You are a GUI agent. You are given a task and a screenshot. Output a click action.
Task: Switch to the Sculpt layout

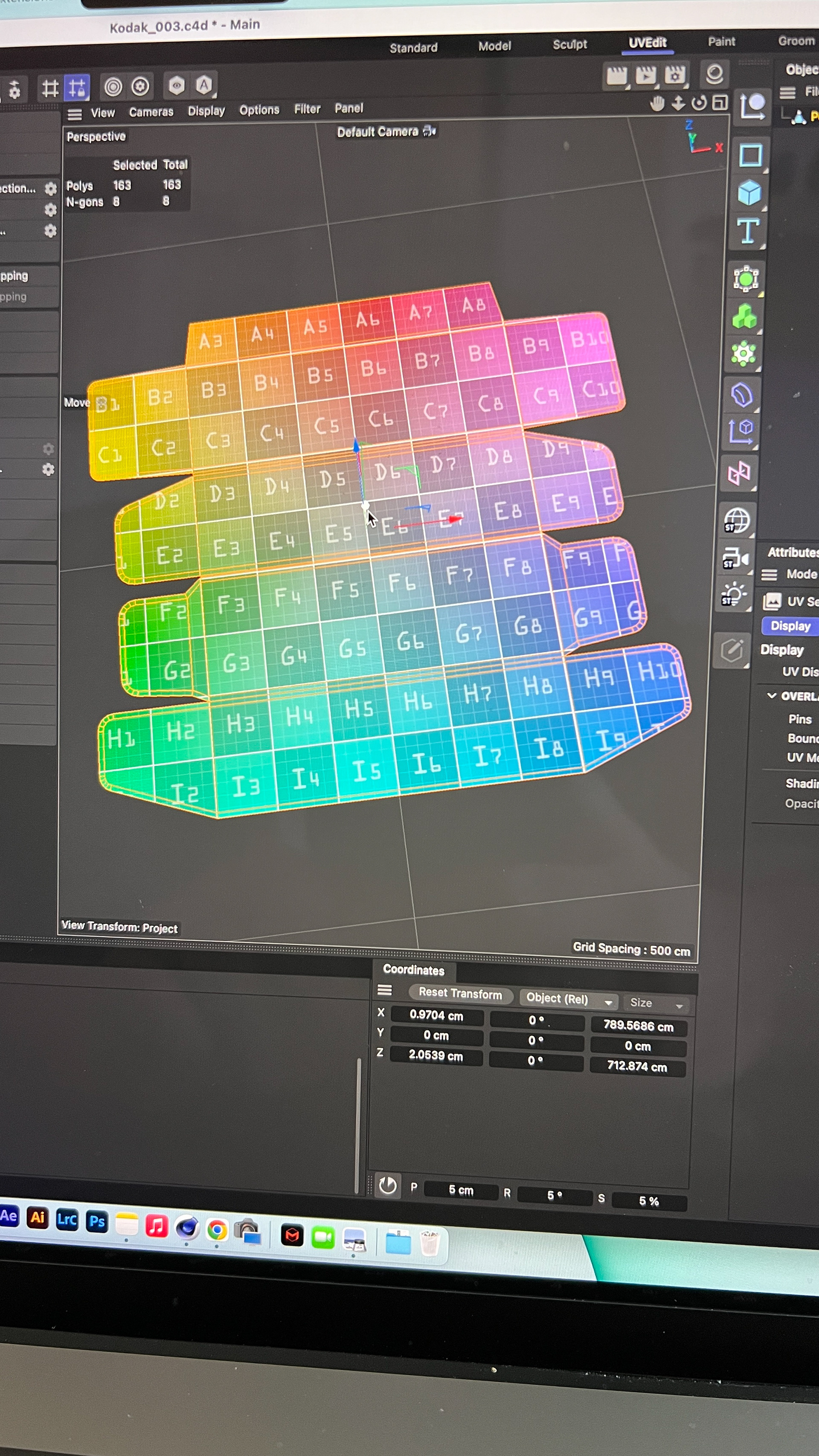570,44
